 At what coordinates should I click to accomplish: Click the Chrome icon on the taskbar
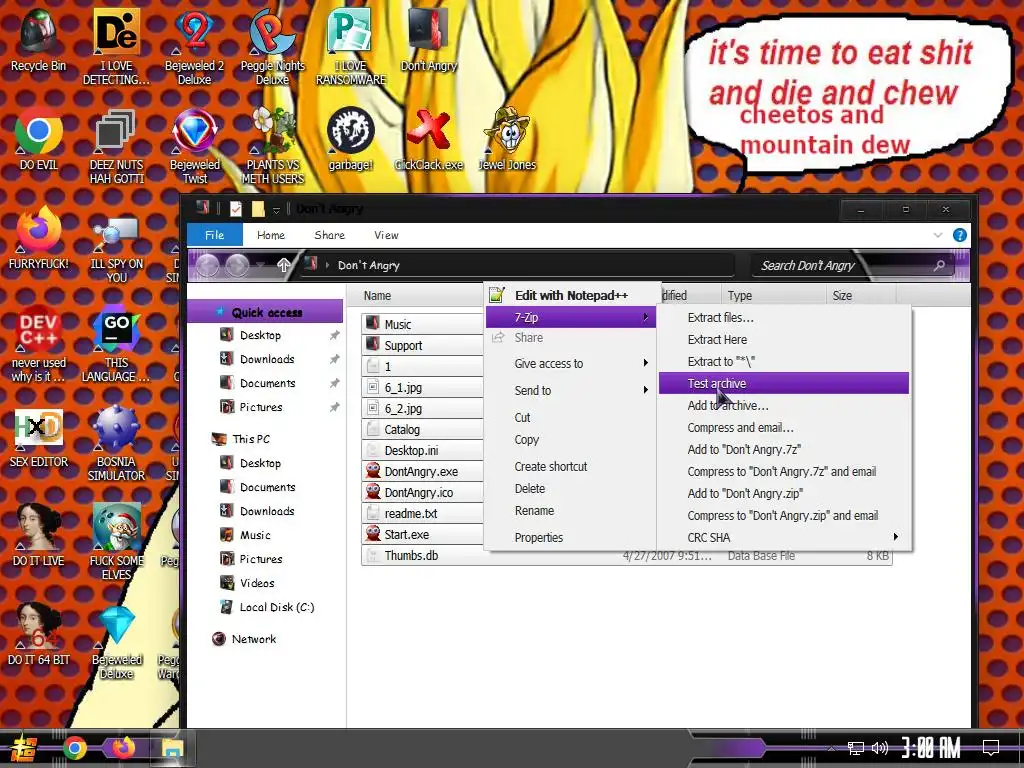tap(75, 748)
